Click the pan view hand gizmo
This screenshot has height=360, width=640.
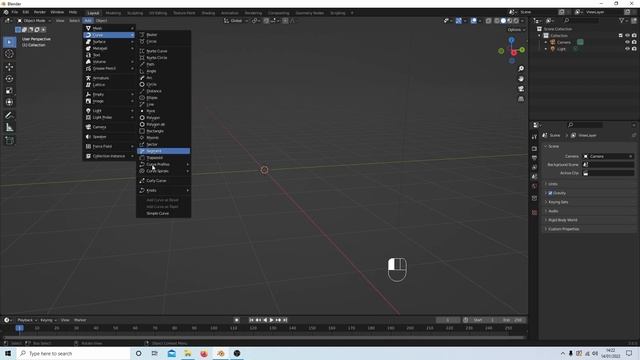coord(521,79)
